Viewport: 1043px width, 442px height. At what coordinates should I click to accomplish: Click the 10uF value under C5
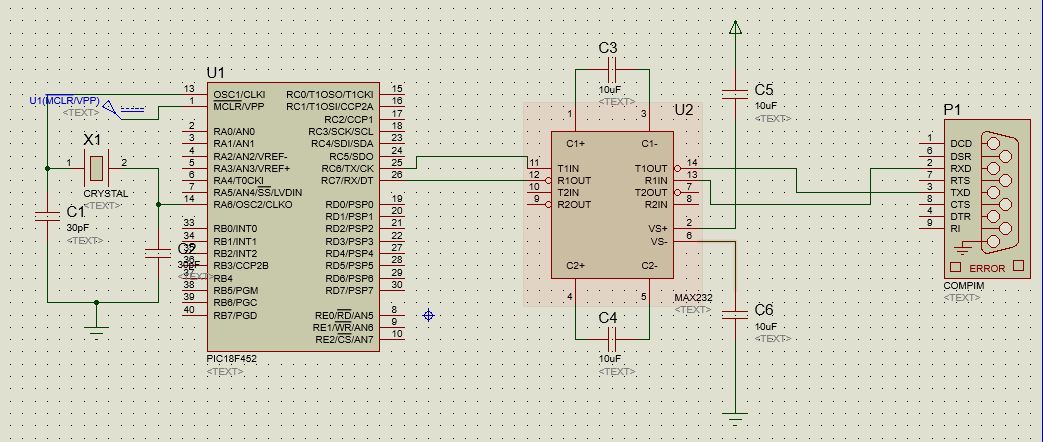(766, 106)
